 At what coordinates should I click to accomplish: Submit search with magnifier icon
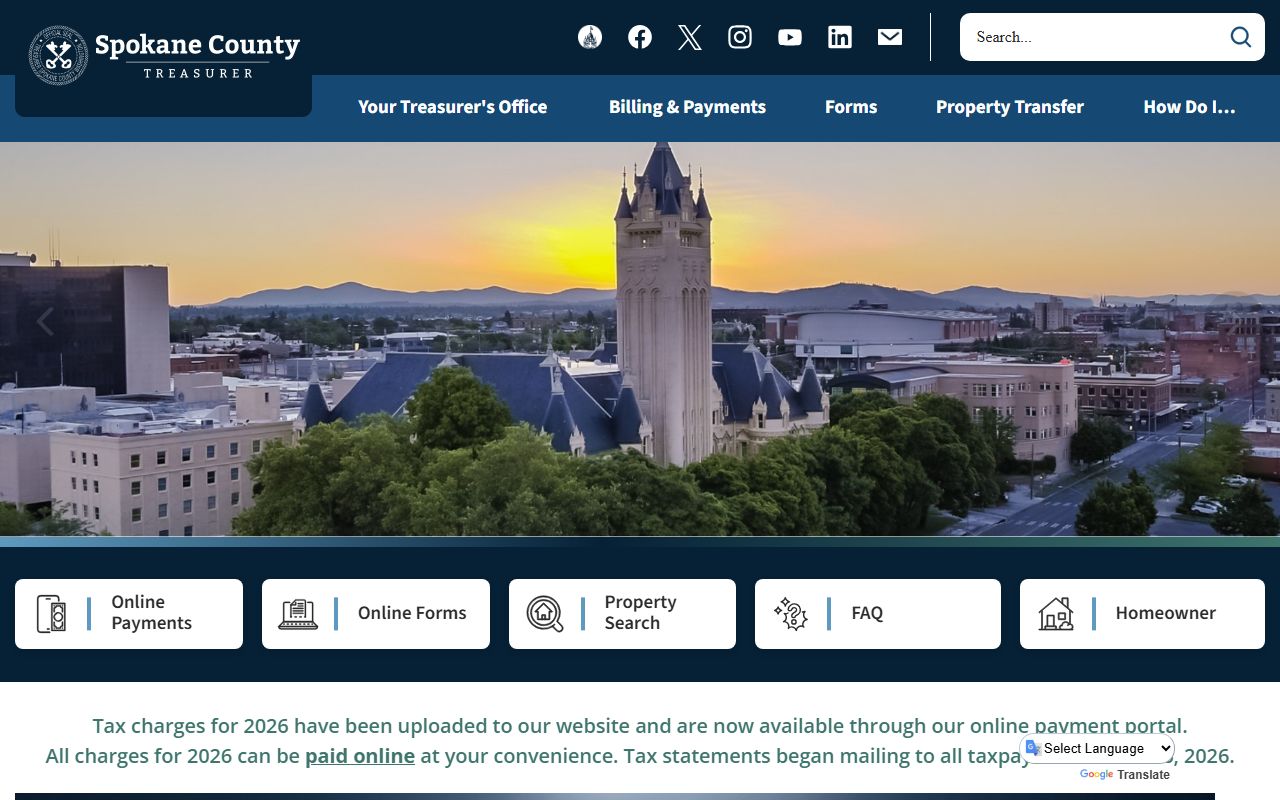tap(1241, 37)
